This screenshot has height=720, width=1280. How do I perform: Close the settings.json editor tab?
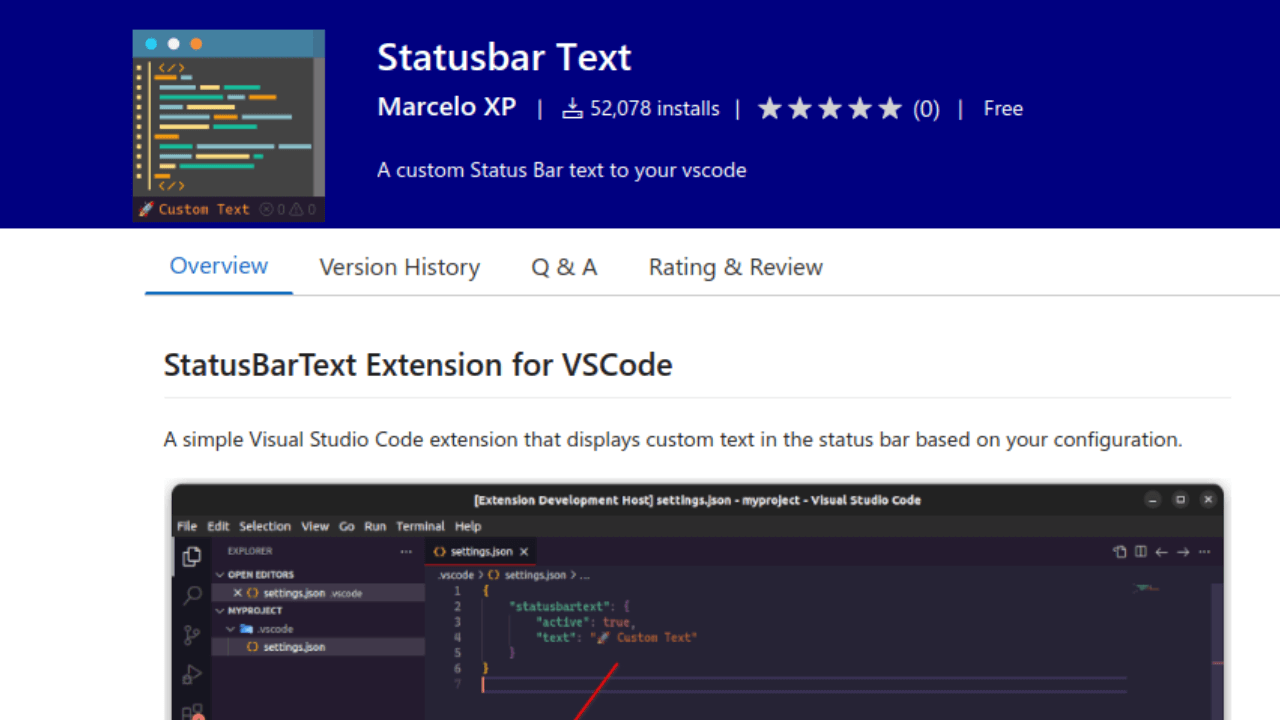(524, 551)
